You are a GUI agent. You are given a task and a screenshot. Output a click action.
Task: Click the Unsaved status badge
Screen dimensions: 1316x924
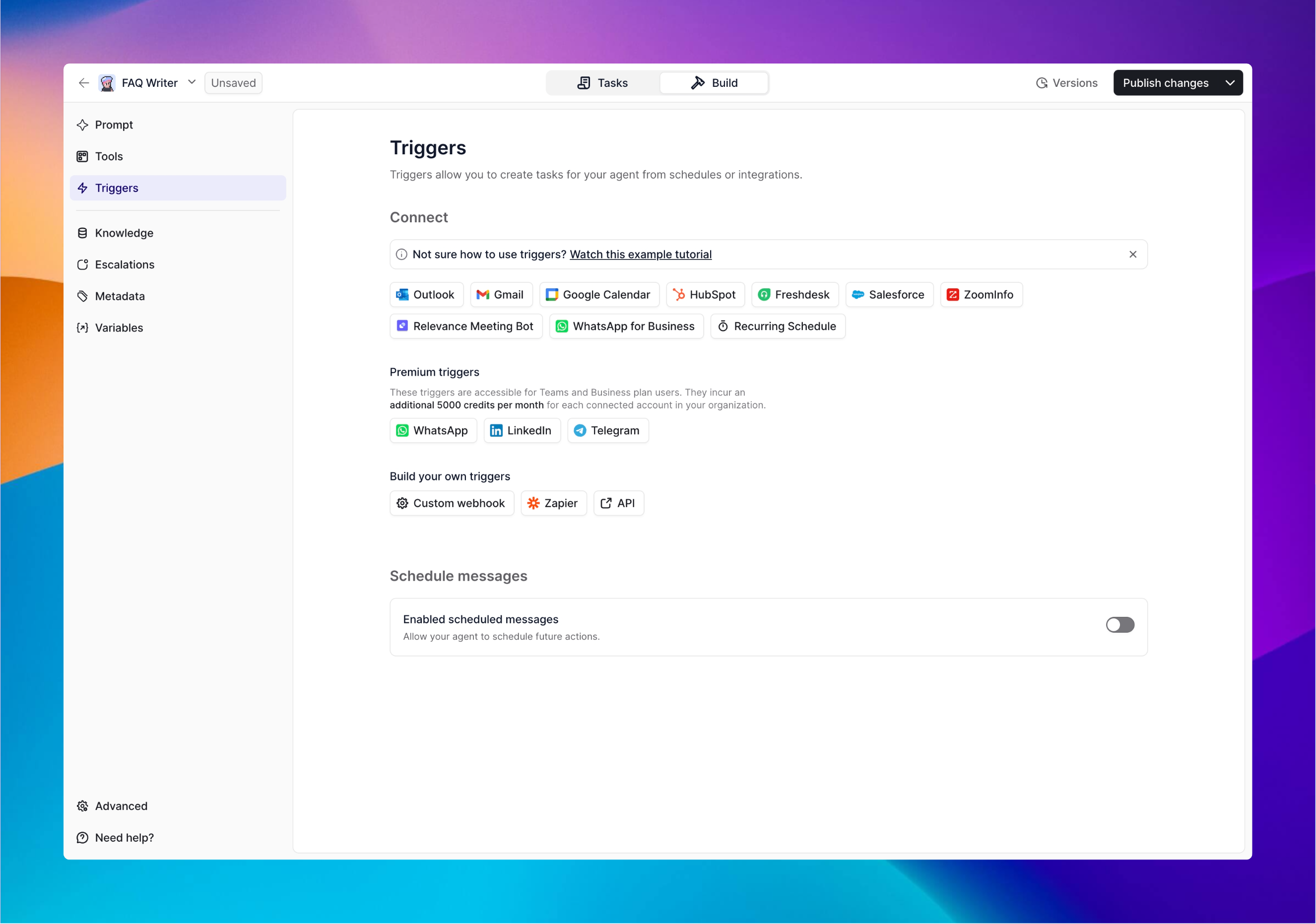[x=233, y=83]
